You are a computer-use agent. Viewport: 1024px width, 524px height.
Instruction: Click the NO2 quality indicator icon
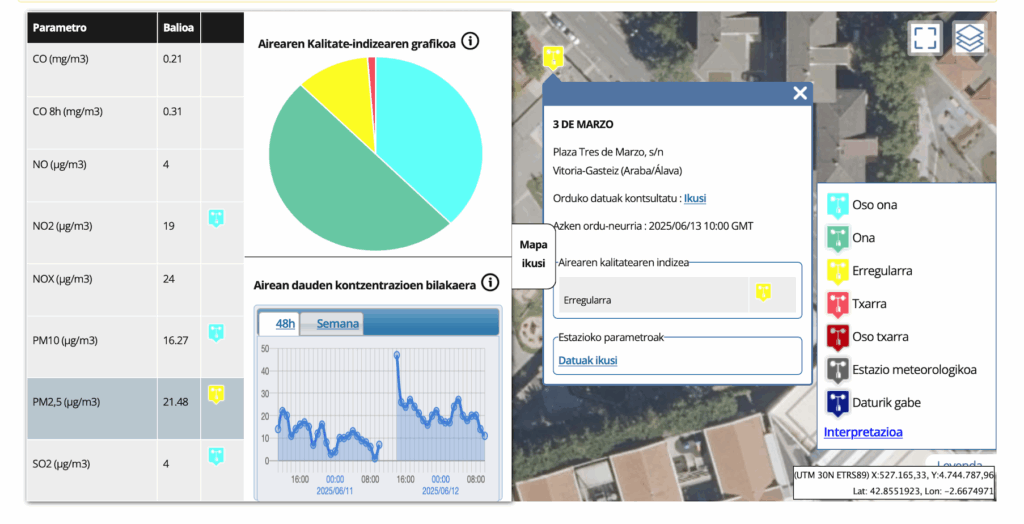(x=216, y=218)
